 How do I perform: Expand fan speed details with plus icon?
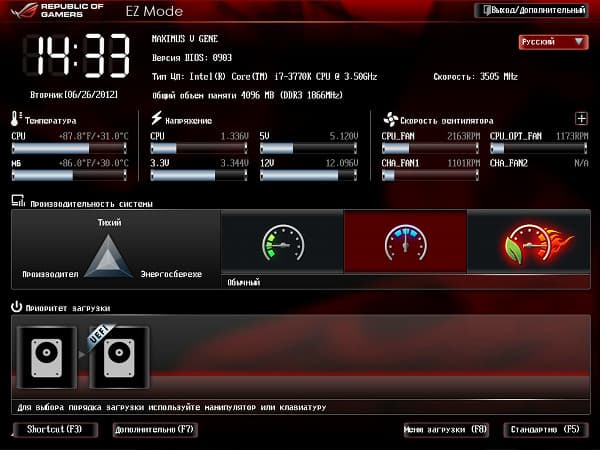click(581, 119)
